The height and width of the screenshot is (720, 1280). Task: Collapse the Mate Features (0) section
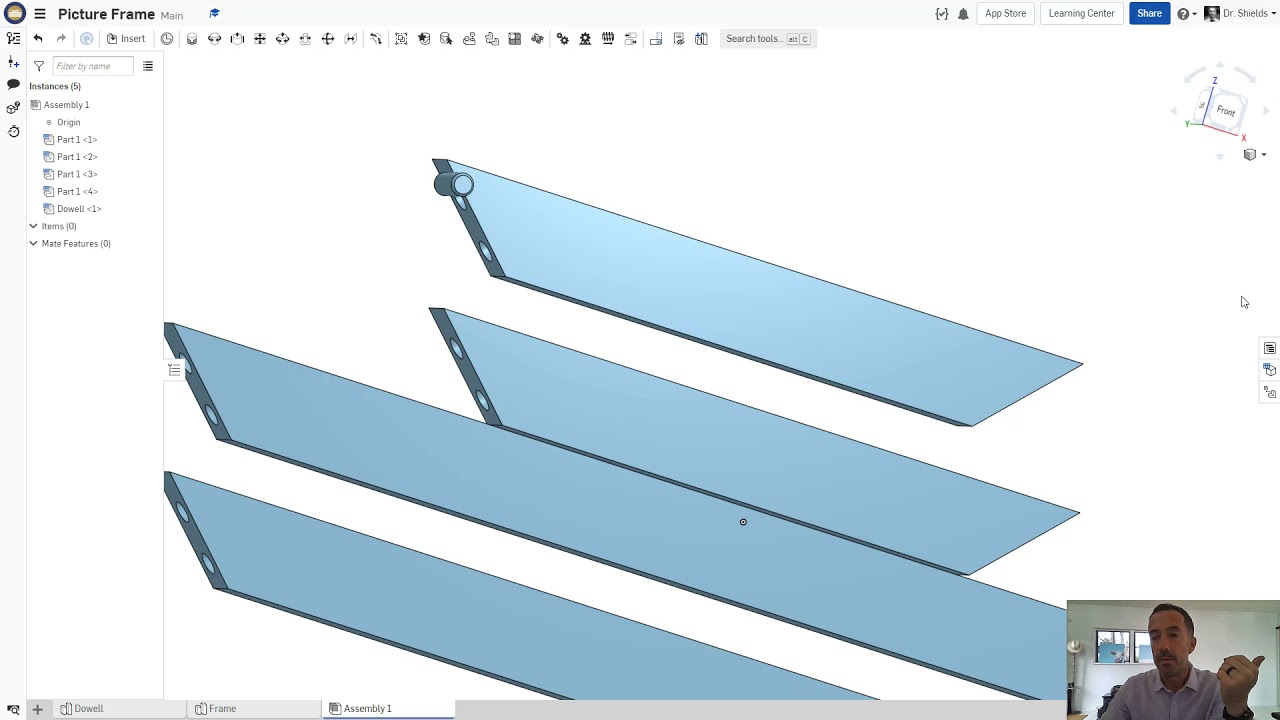[x=33, y=243]
